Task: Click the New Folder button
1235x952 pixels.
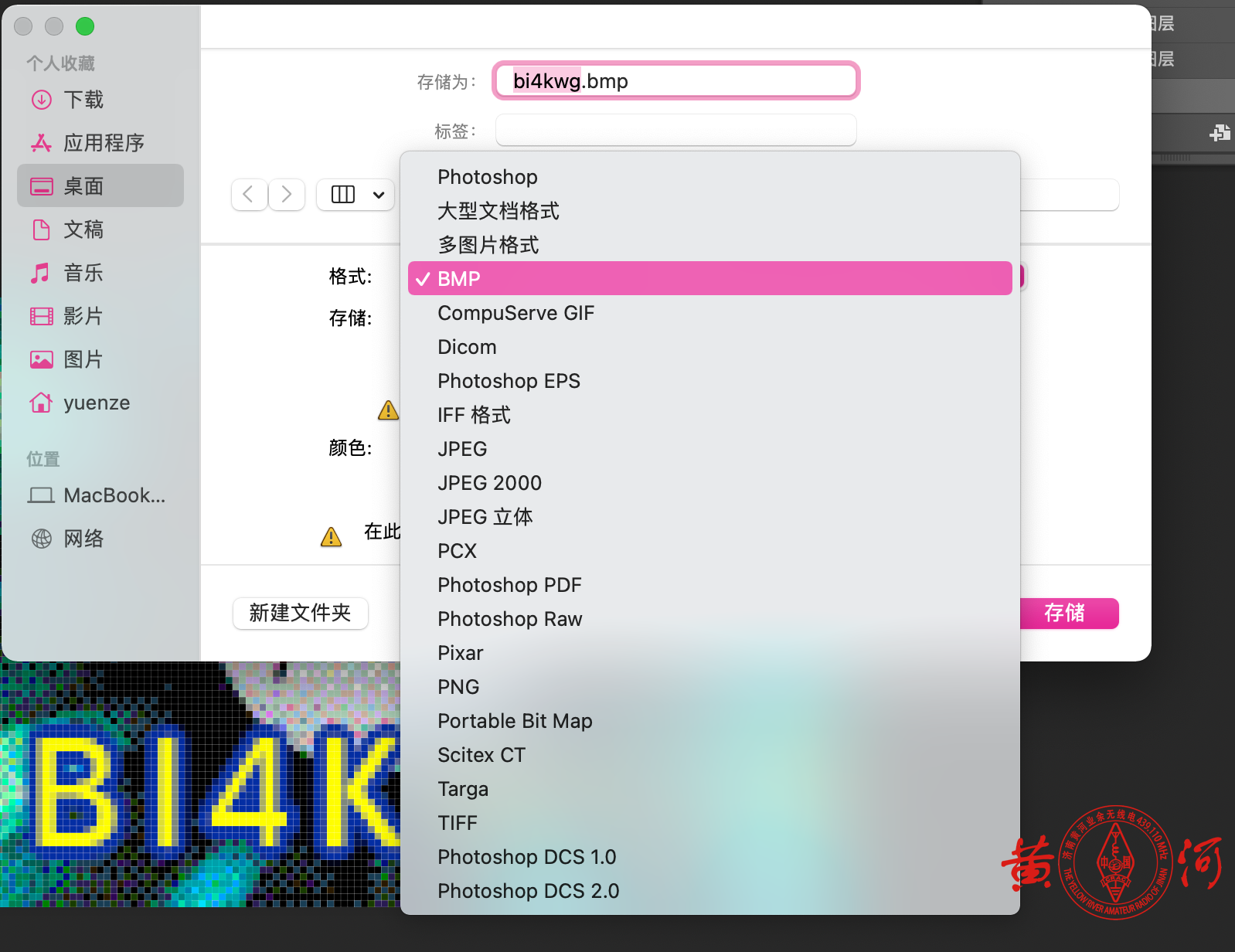Action: (x=300, y=614)
